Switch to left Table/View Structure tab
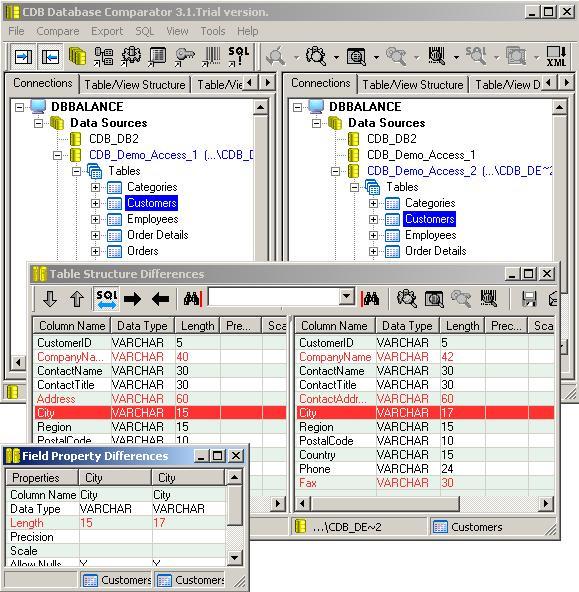 tap(135, 85)
